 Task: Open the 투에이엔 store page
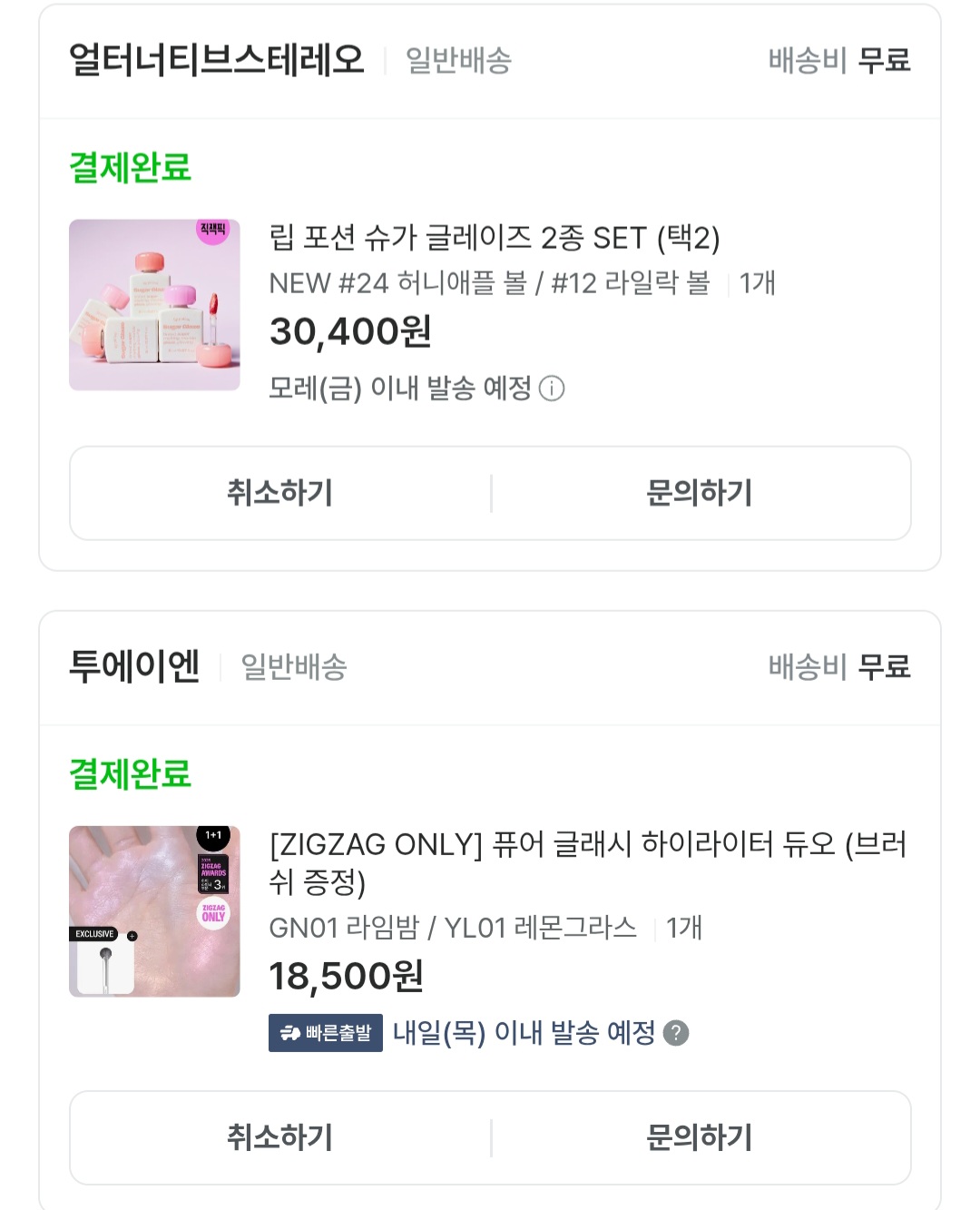point(134,666)
